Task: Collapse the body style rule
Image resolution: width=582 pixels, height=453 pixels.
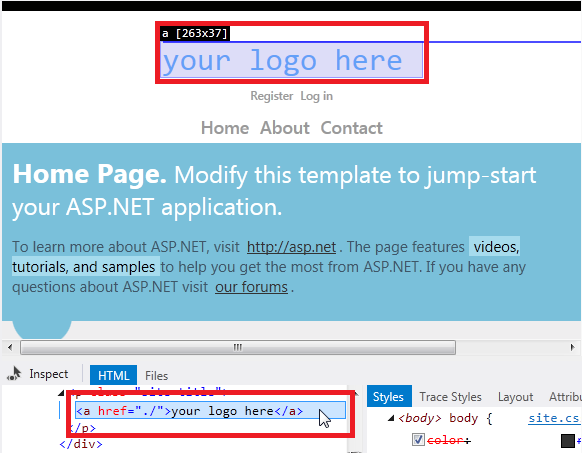Action: [x=390, y=418]
